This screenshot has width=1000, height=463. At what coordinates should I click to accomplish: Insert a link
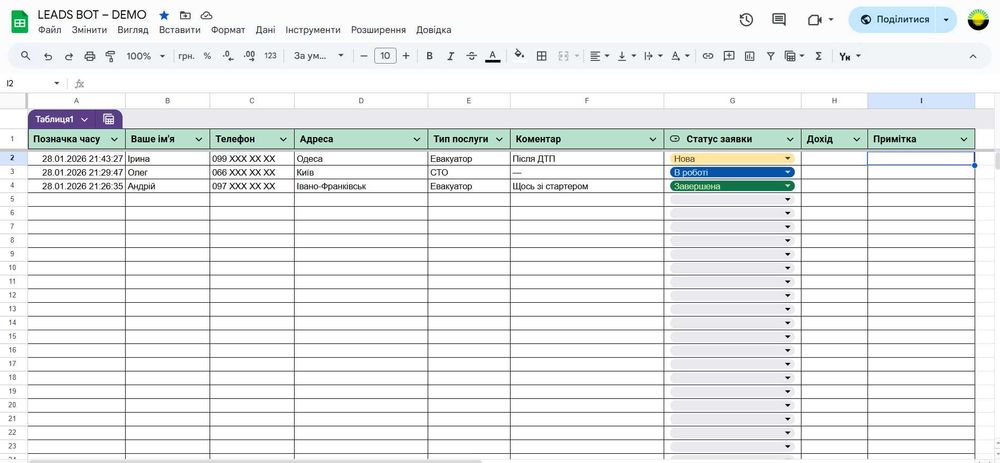tap(707, 56)
